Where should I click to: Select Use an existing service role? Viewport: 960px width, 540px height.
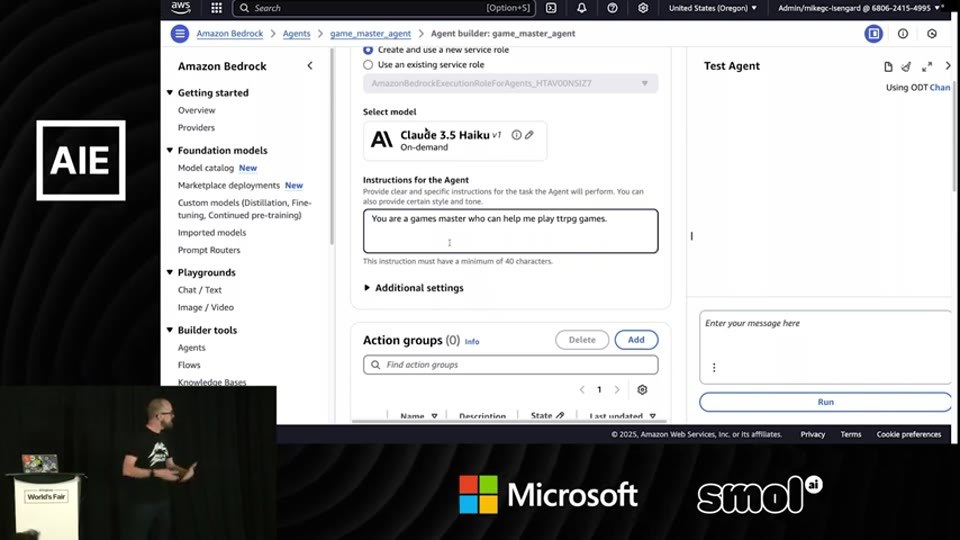(368, 64)
